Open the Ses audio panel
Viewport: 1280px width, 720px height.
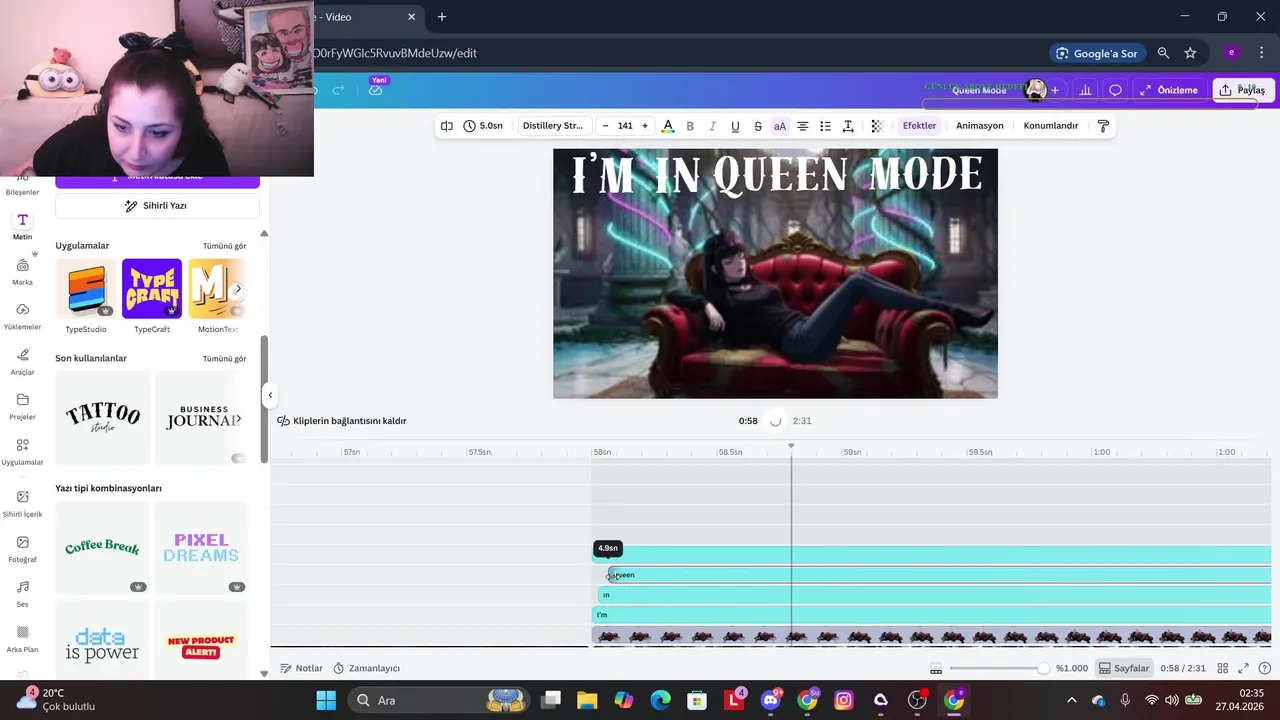point(22,594)
